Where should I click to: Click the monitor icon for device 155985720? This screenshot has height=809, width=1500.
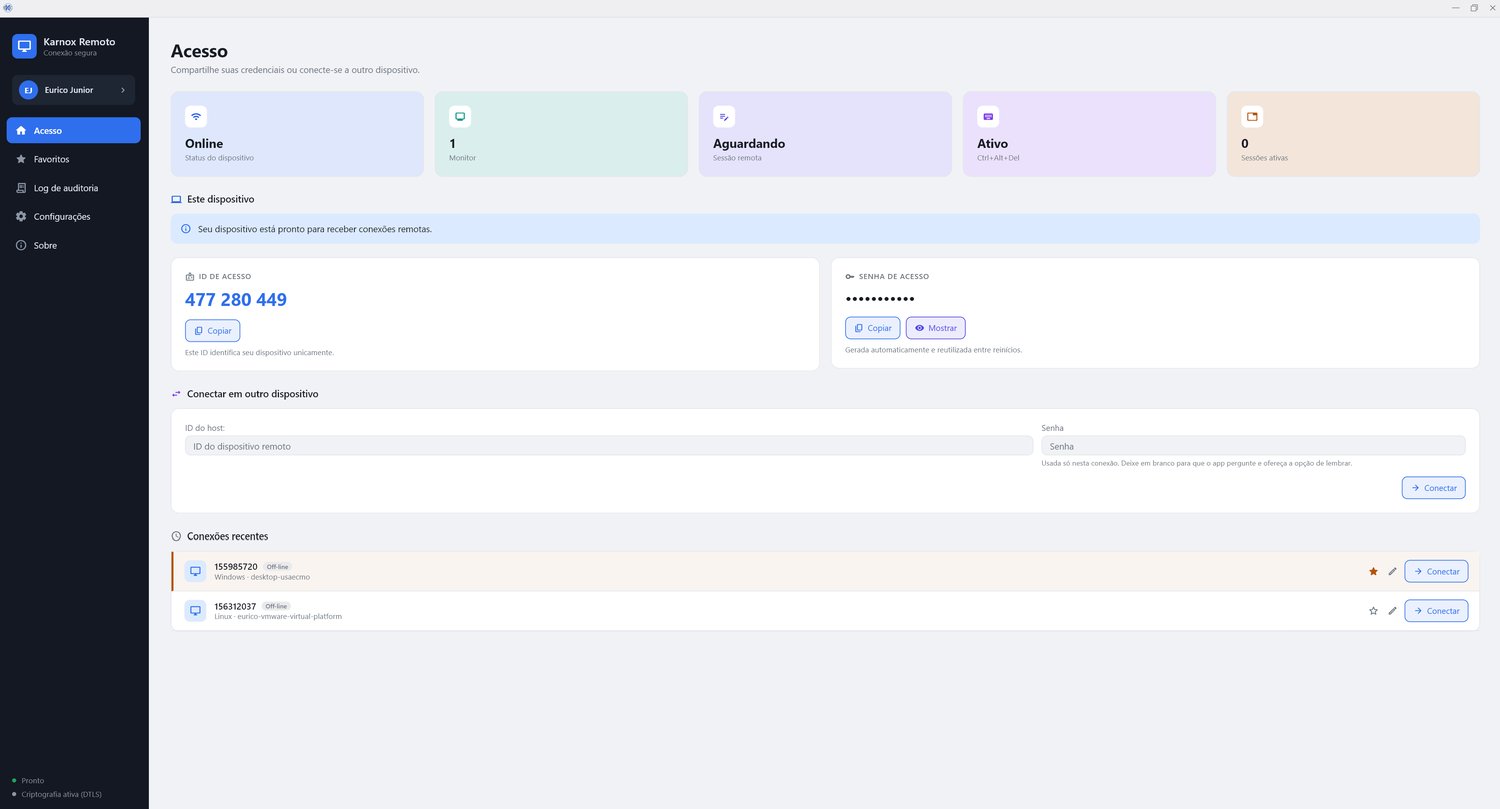click(196, 571)
